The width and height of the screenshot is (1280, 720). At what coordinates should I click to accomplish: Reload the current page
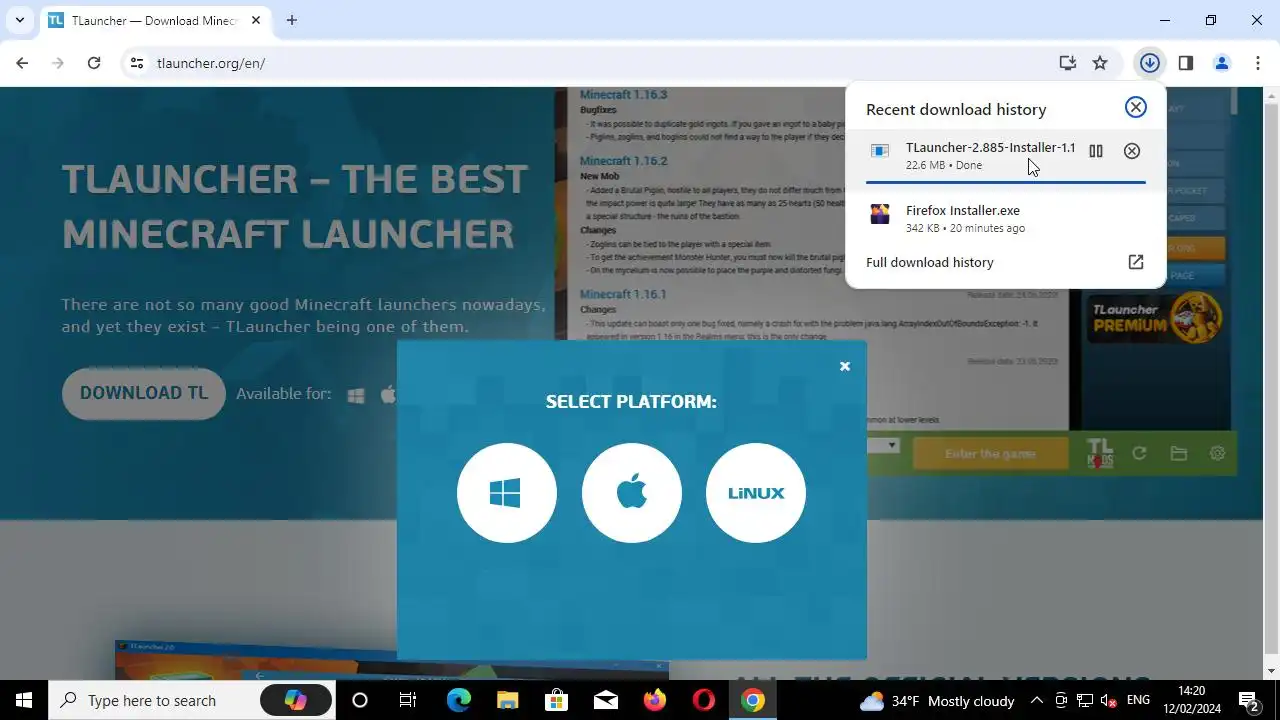(94, 63)
